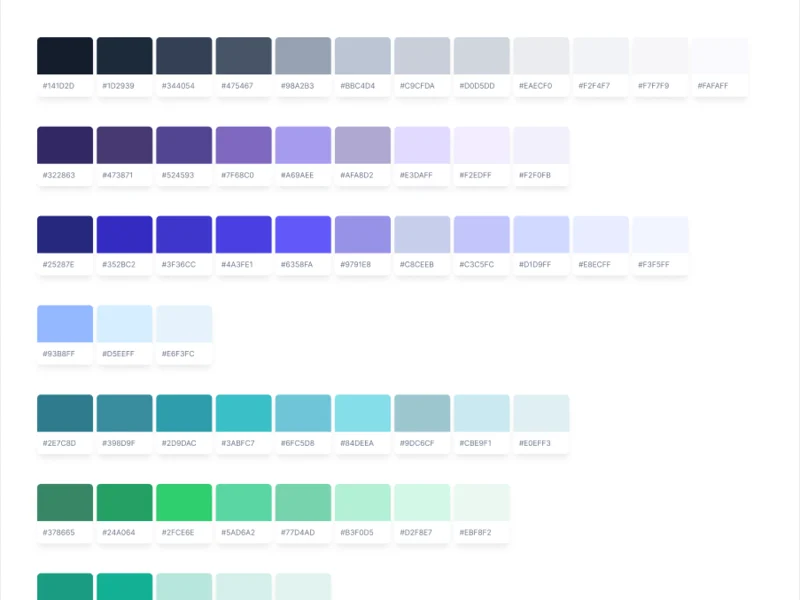Click the hex code #E3DAFF

click(x=416, y=175)
